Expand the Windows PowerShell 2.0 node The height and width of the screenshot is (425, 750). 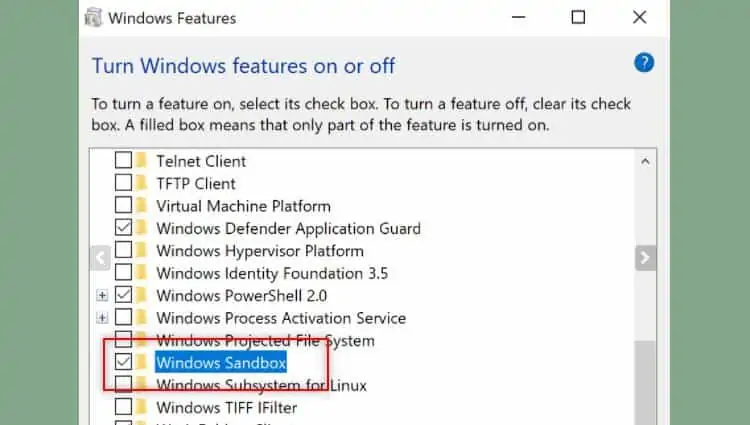(101, 296)
